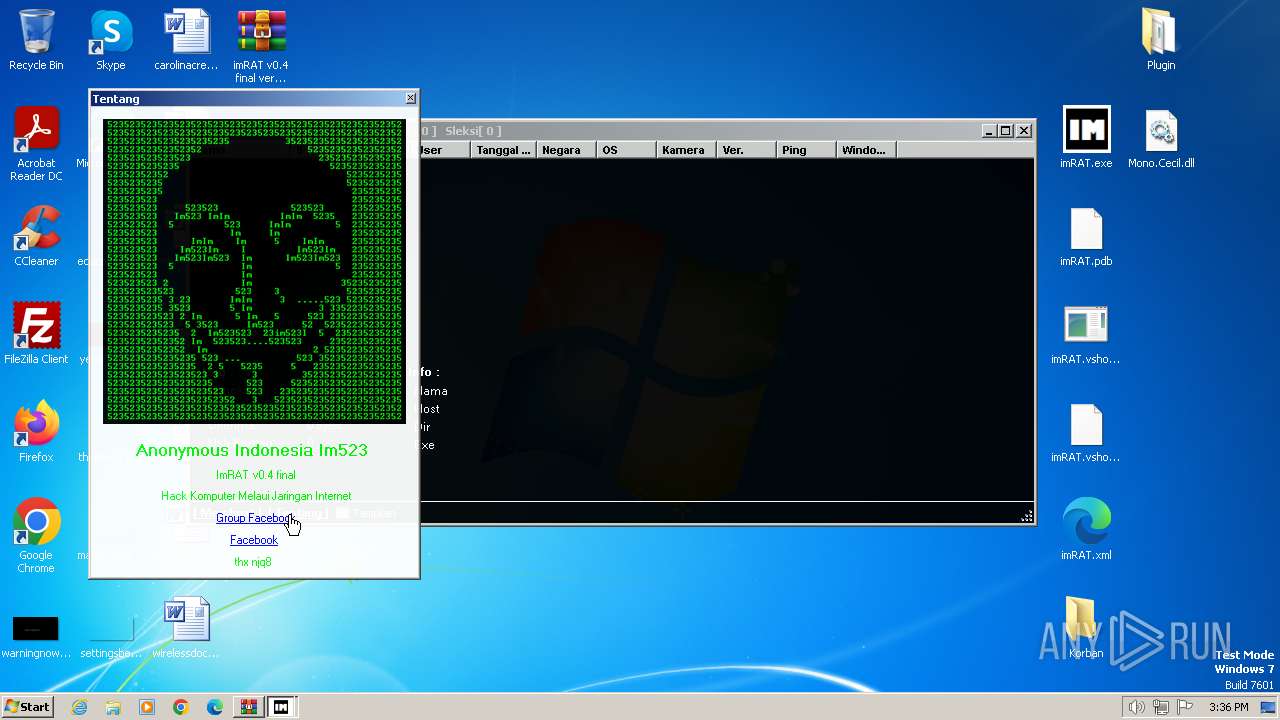Open the carolinacre Word document icon
Viewport: 1280px width, 720px height.
[186, 40]
